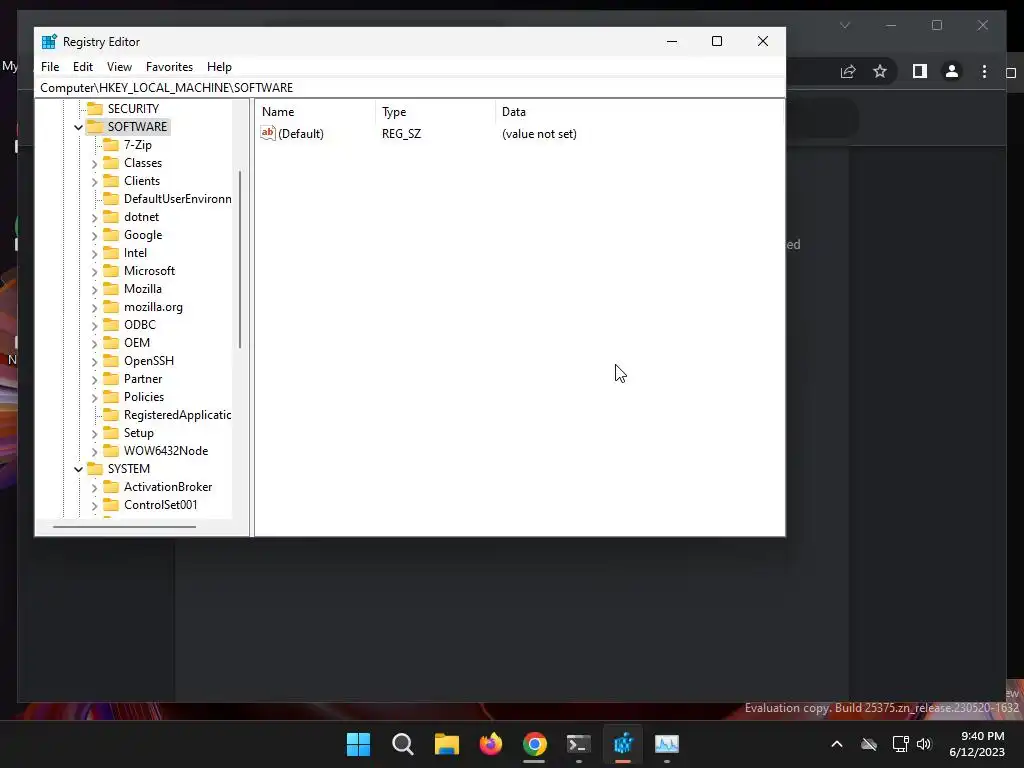
Task: Select the Policies key label
Action: [144, 396]
